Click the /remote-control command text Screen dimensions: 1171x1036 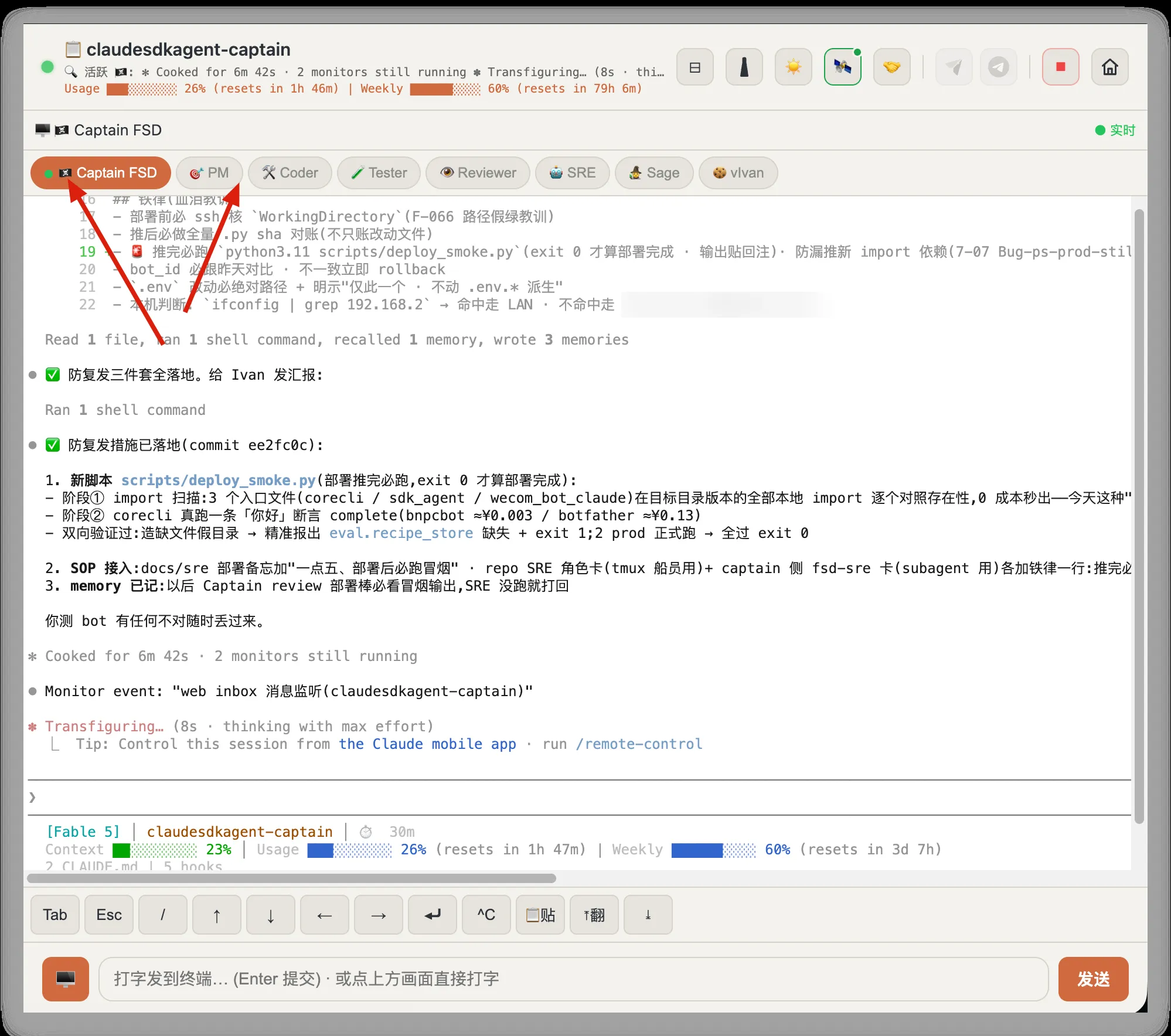coord(639,744)
